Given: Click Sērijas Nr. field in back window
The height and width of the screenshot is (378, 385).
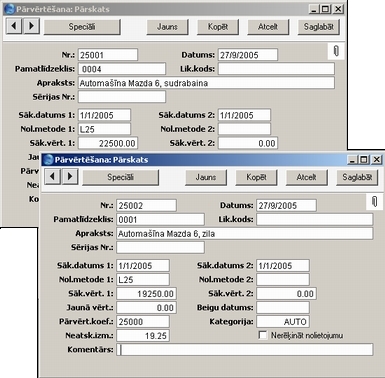Looking at the screenshot, I should pyautogui.click(x=122, y=97).
